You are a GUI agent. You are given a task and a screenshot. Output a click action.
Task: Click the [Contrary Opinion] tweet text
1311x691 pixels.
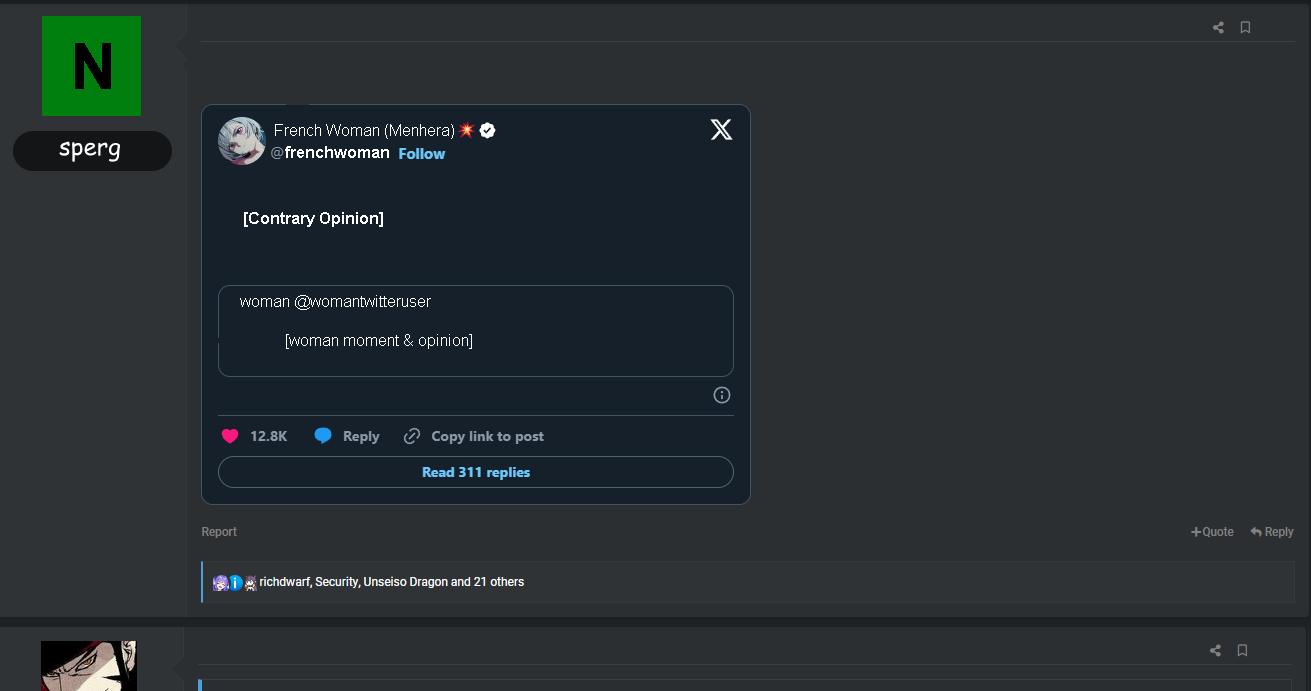[313, 218]
